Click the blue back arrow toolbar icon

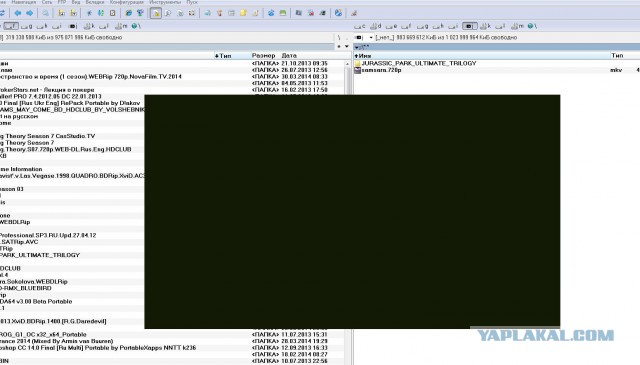(18, 13)
